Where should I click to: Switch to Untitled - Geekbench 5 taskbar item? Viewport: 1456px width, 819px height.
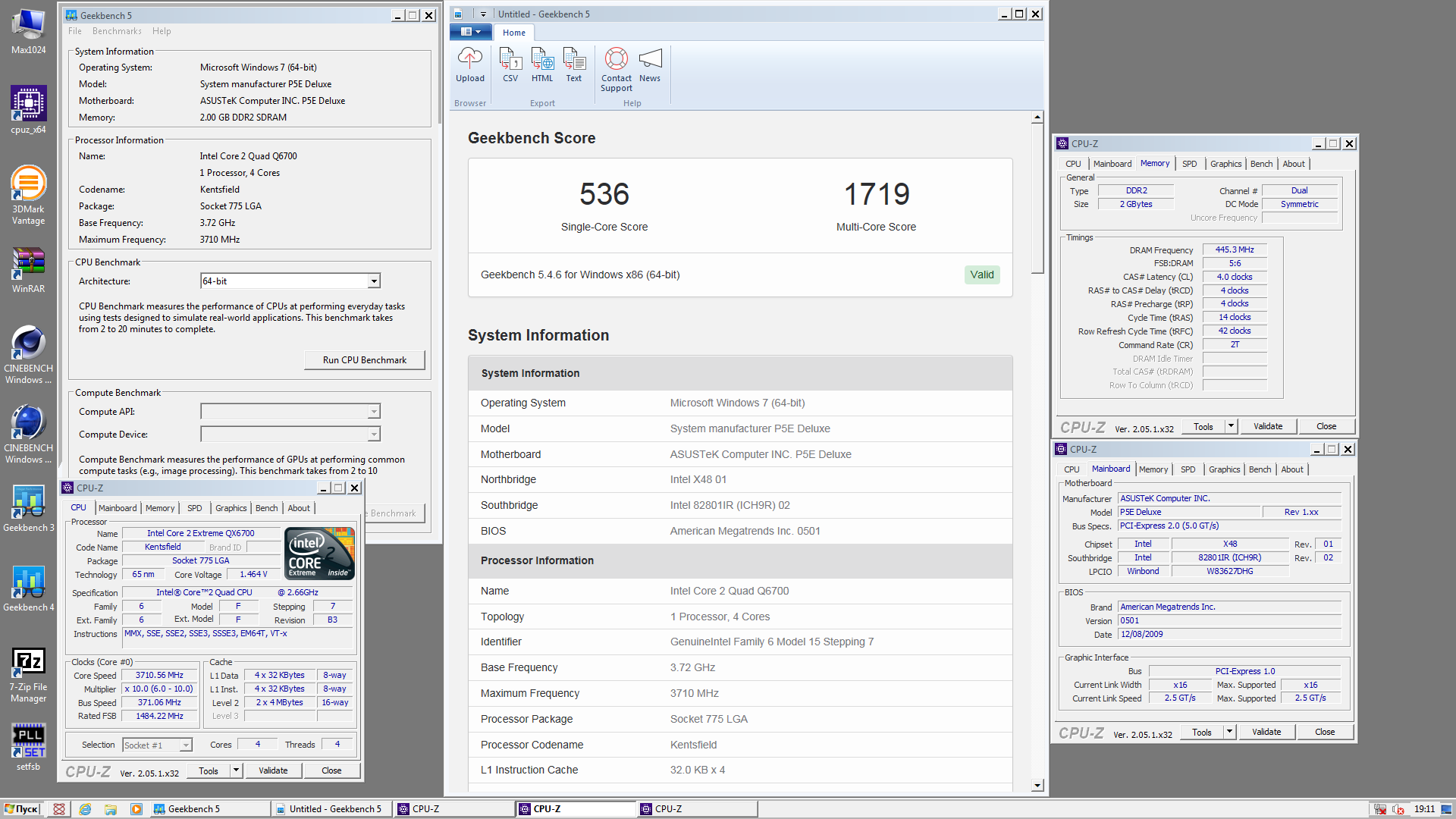(x=331, y=809)
